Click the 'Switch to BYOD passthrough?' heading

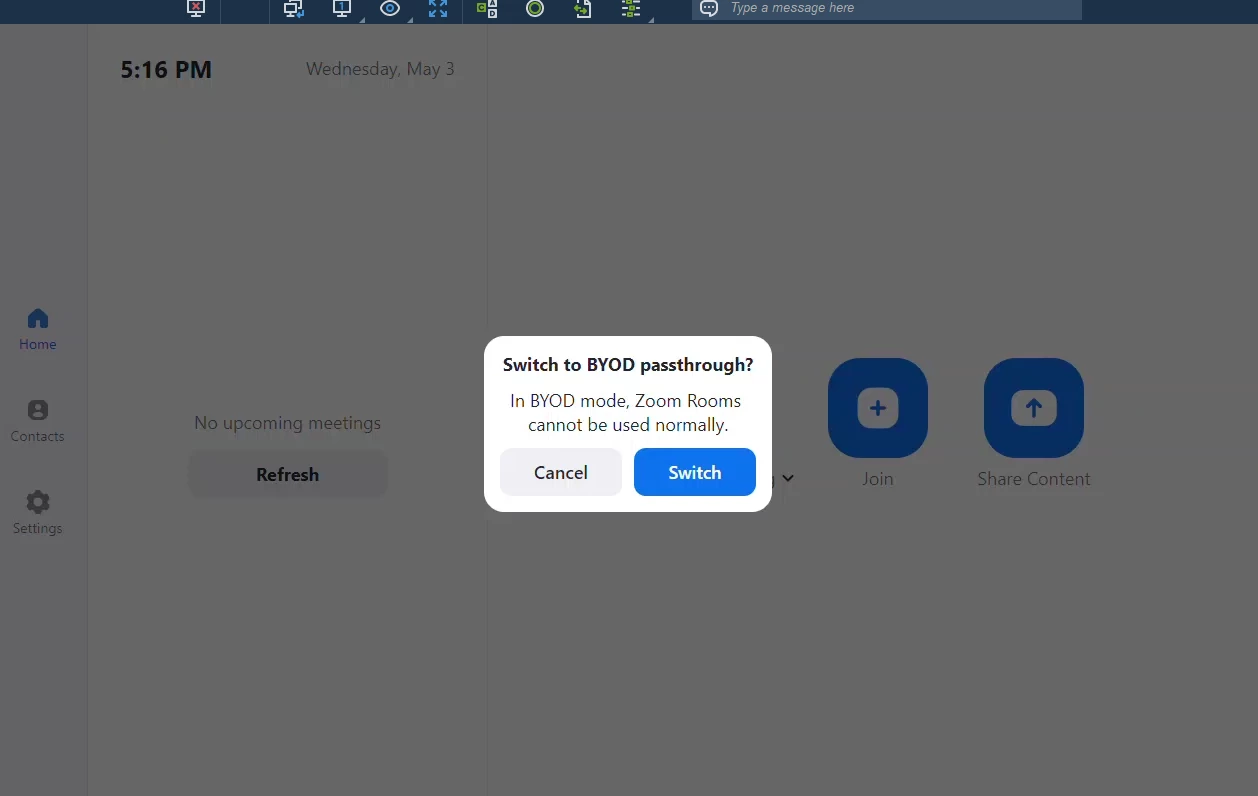click(x=628, y=365)
